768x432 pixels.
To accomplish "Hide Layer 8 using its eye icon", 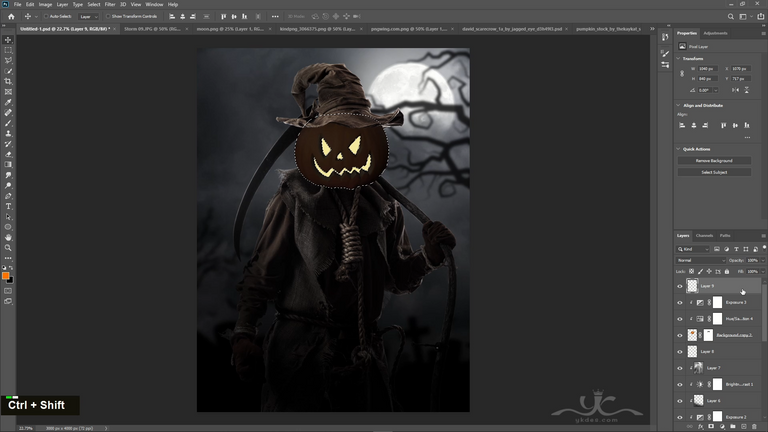I will 679,352.
